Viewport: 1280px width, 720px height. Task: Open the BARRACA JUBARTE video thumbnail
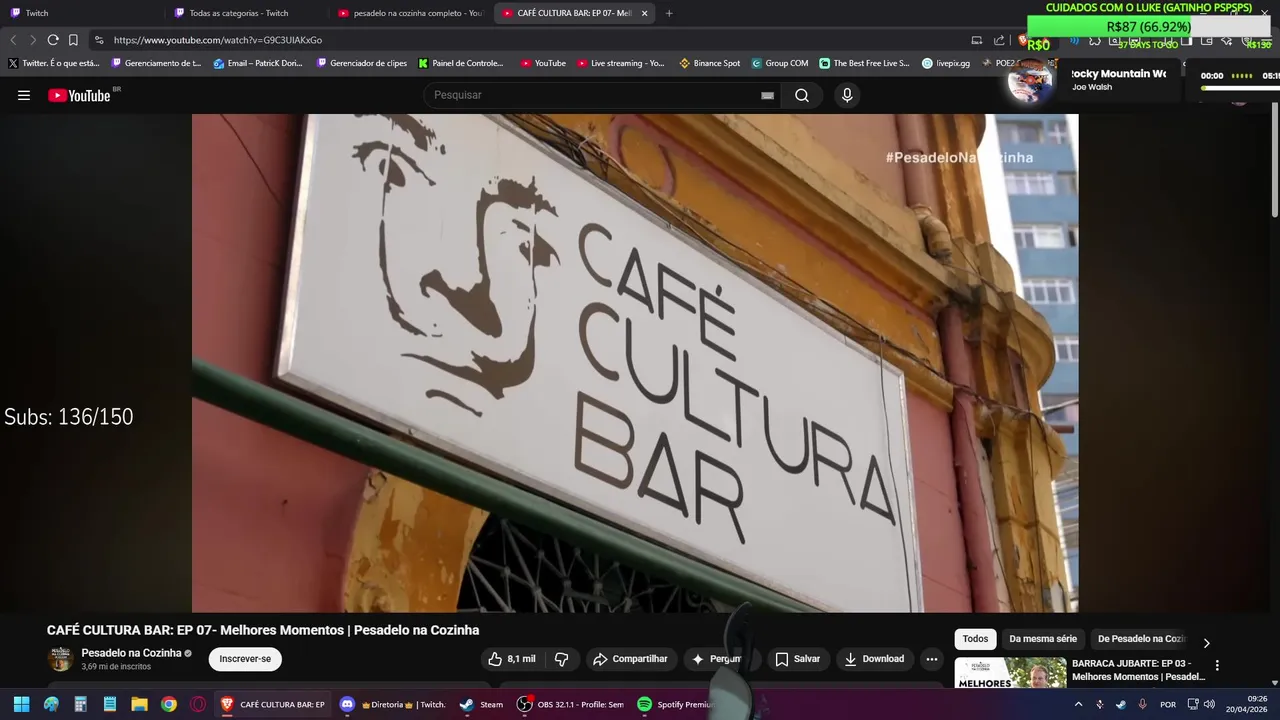pos(1011,672)
